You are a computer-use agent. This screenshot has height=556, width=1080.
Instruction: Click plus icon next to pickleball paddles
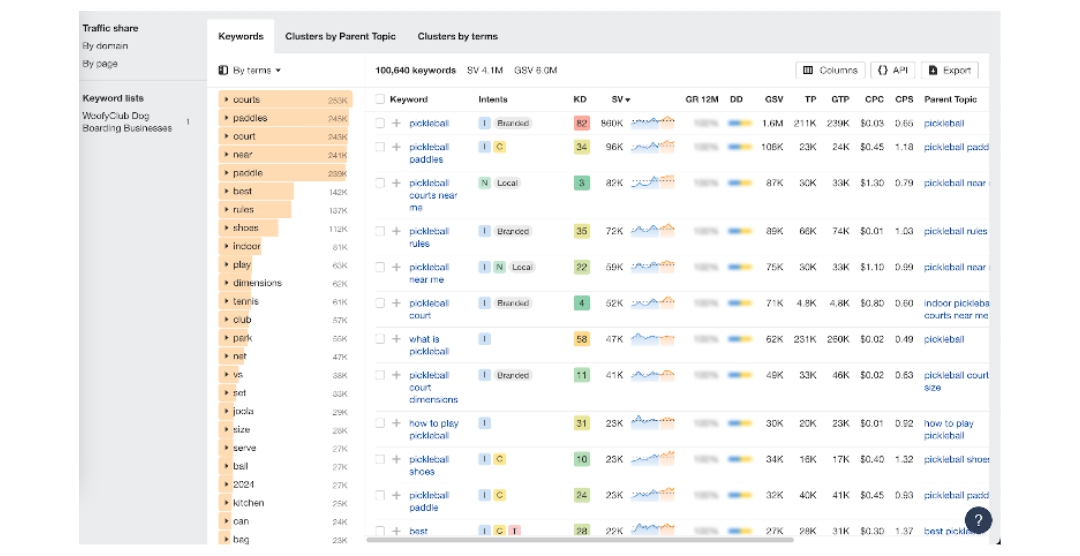click(x=396, y=147)
